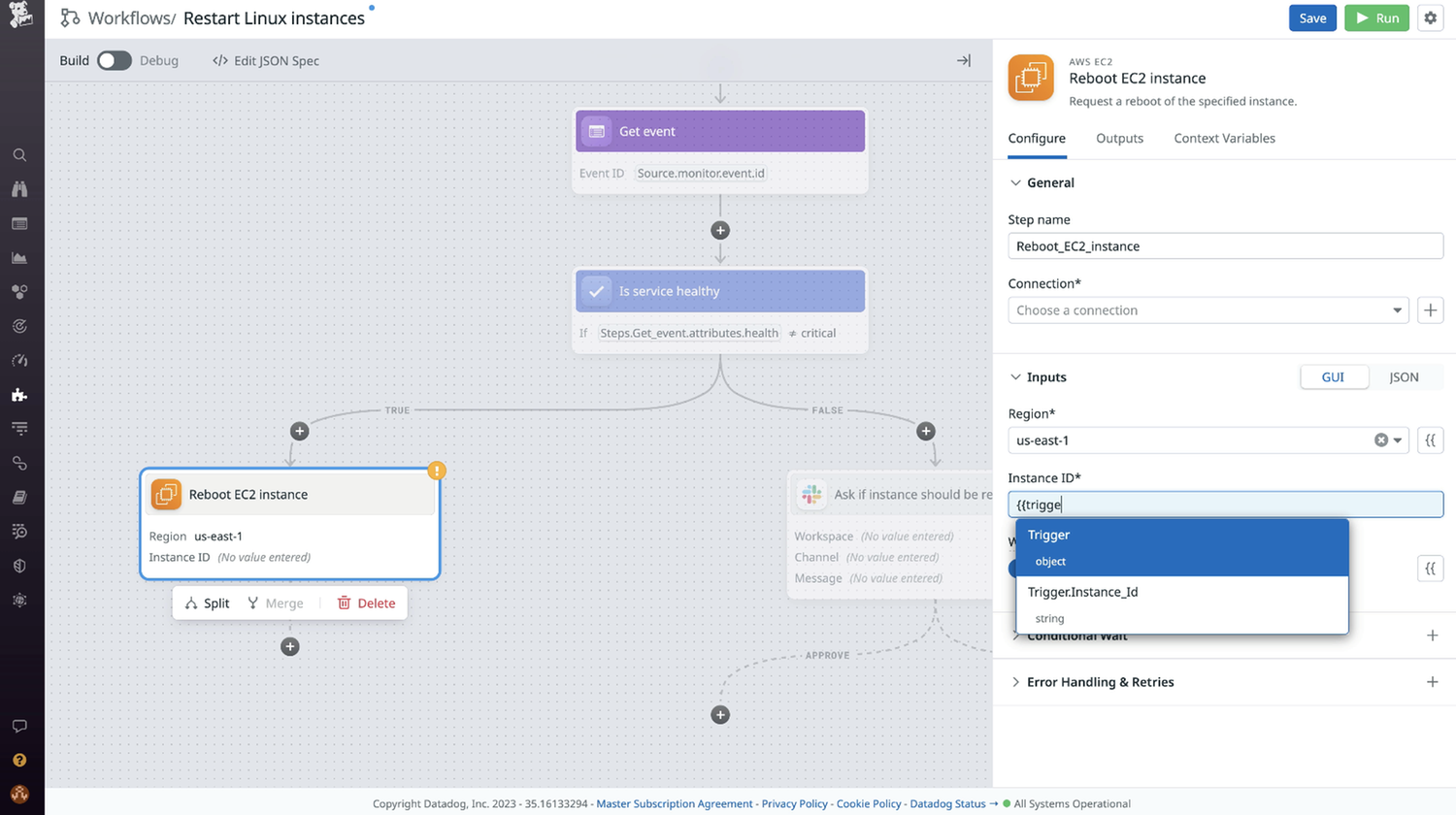This screenshot has width=1456, height=815.
Task: Click Save button
Action: [1312, 17]
